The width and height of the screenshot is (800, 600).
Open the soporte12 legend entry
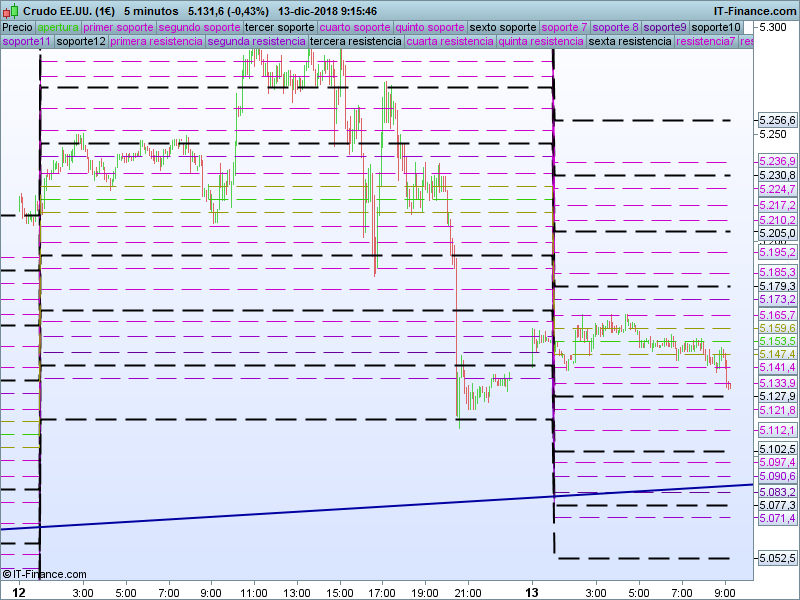(x=81, y=41)
